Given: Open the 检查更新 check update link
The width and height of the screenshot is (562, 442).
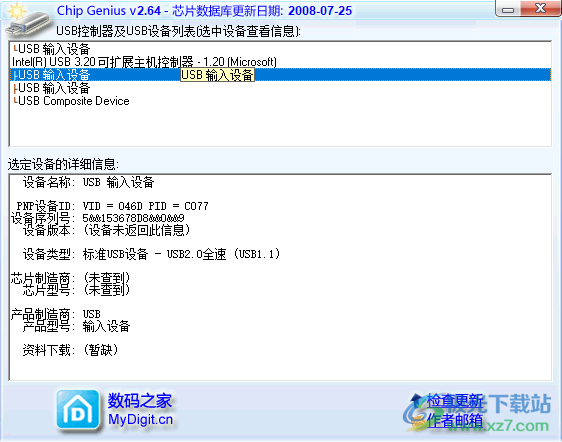Looking at the screenshot, I should pyautogui.click(x=454, y=400).
